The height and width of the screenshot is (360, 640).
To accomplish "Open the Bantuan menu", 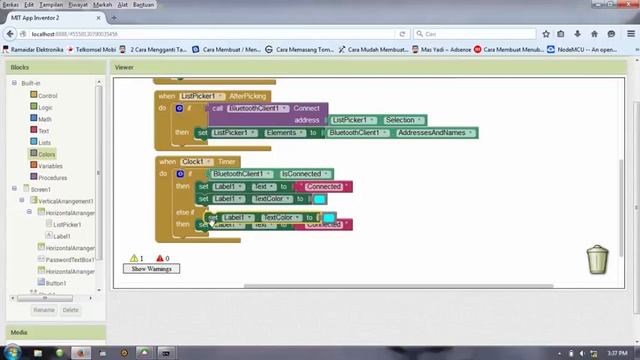I will pos(144,5).
